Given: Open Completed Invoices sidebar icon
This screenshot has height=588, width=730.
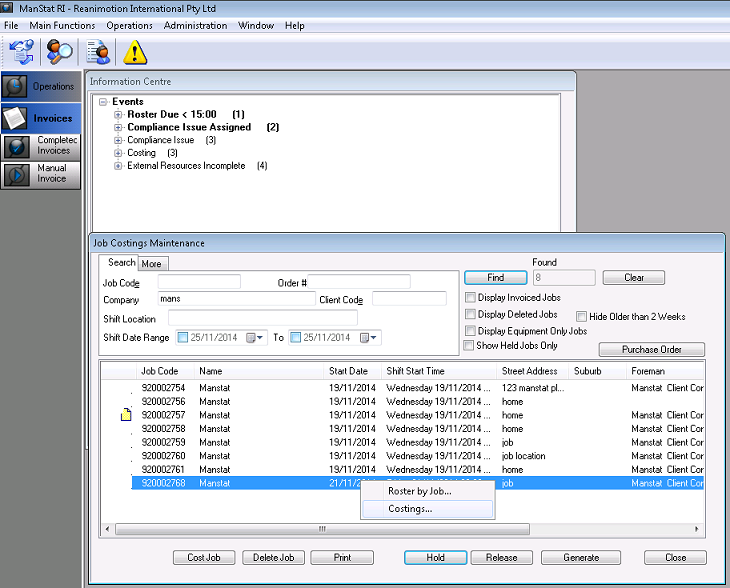Looking at the screenshot, I should tap(17, 147).
